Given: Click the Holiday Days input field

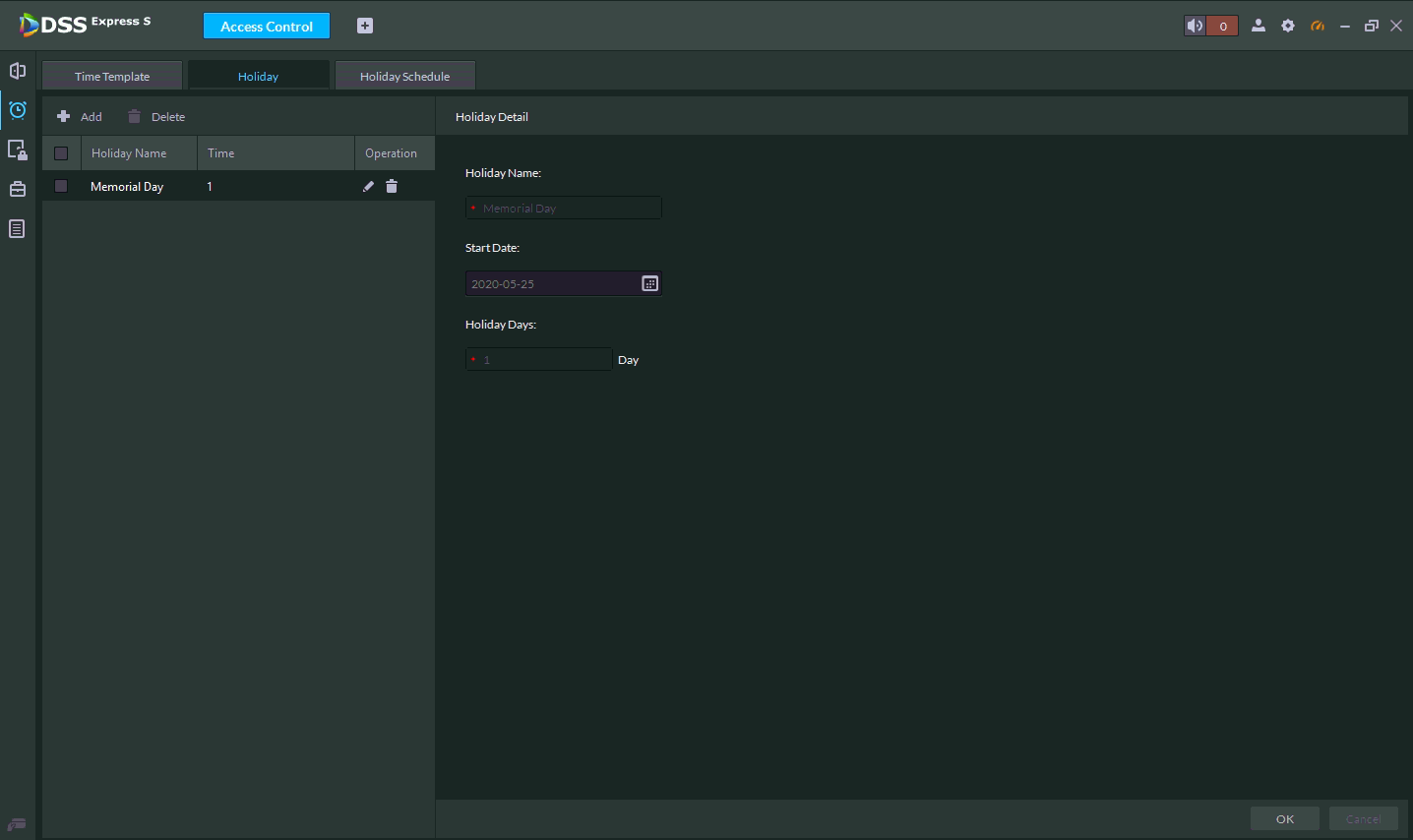Looking at the screenshot, I should coord(538,359).
